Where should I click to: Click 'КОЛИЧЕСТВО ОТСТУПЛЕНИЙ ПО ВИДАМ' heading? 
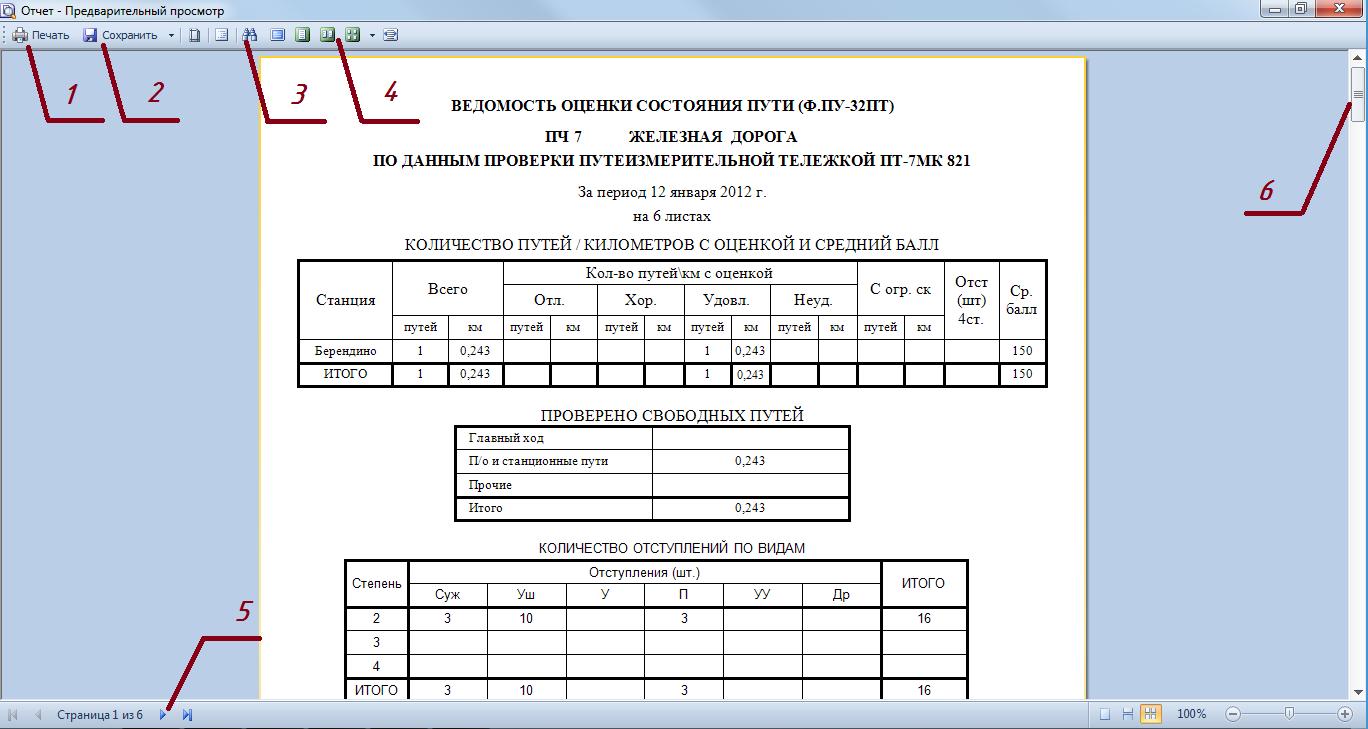coord(672,548)
